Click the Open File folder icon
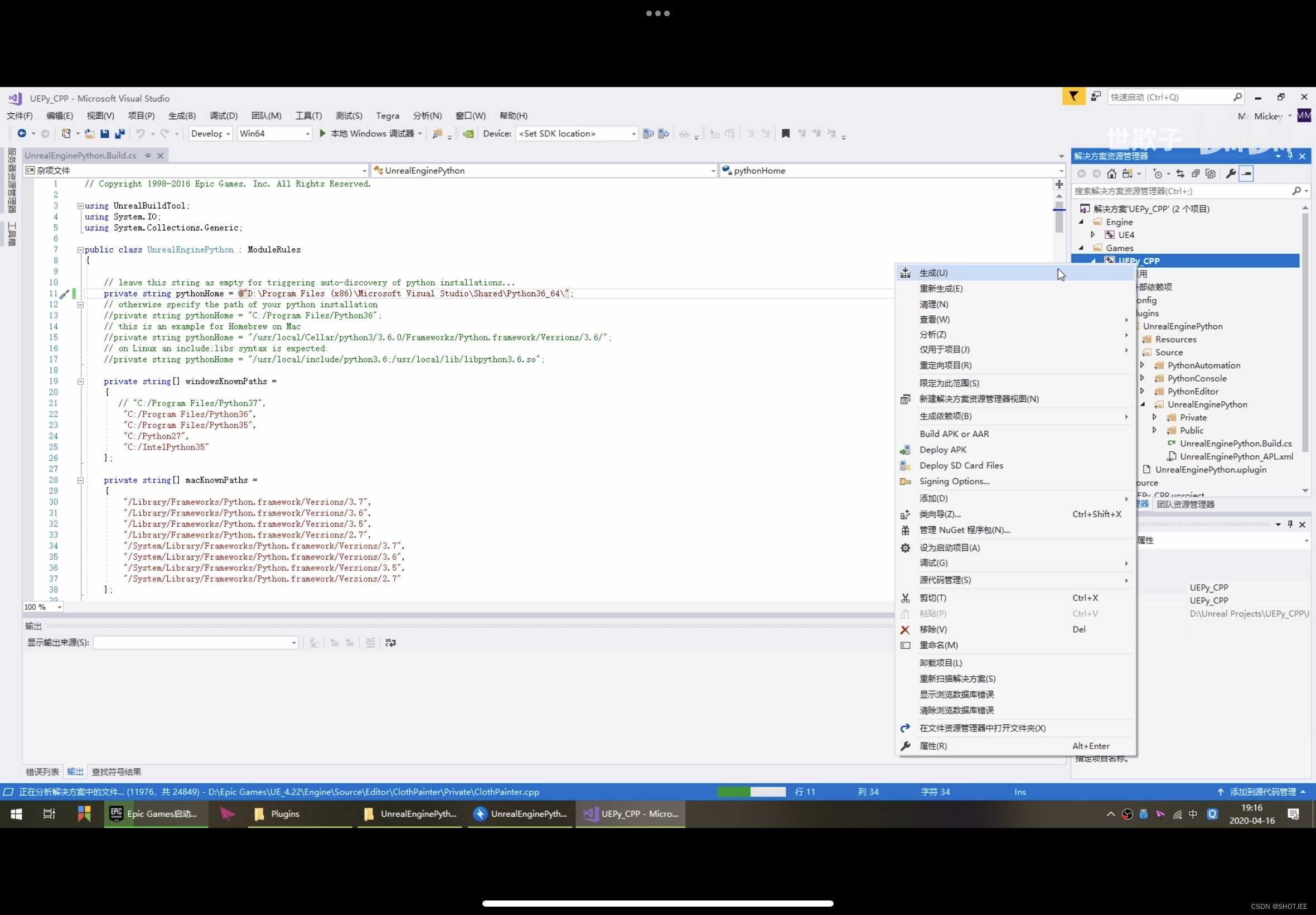 89,133
